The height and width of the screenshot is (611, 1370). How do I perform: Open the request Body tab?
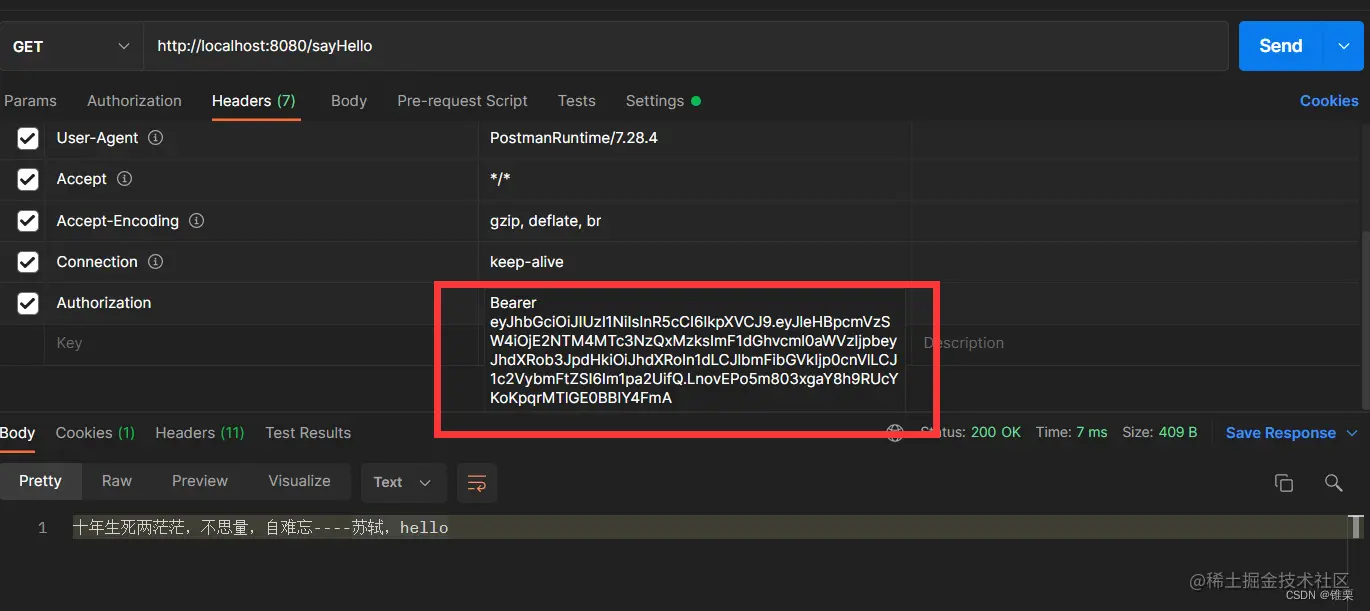pyautogui.click(x=349, y=100)
